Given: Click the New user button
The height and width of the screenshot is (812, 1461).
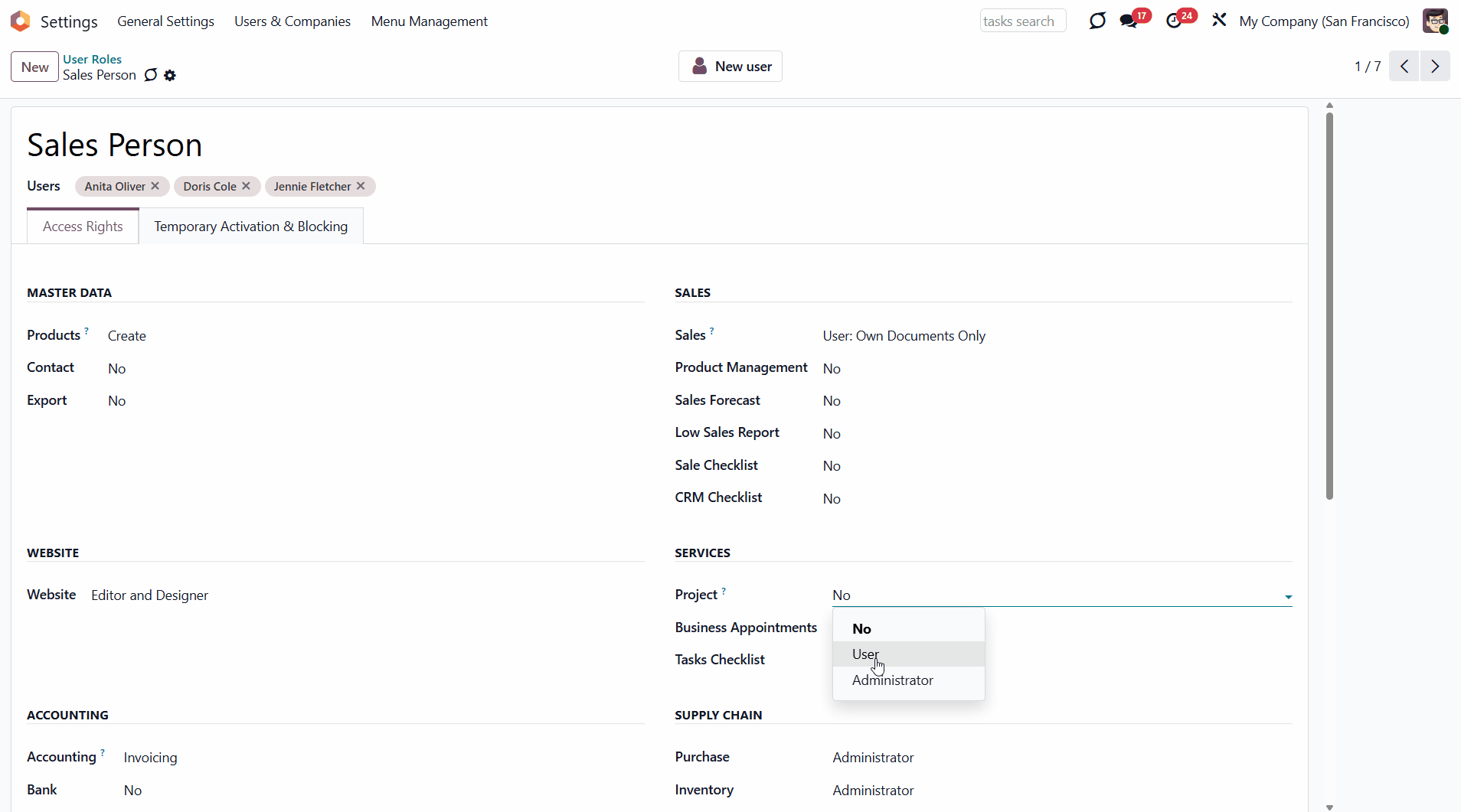Looking at the screenshot, I should [730, 67].
